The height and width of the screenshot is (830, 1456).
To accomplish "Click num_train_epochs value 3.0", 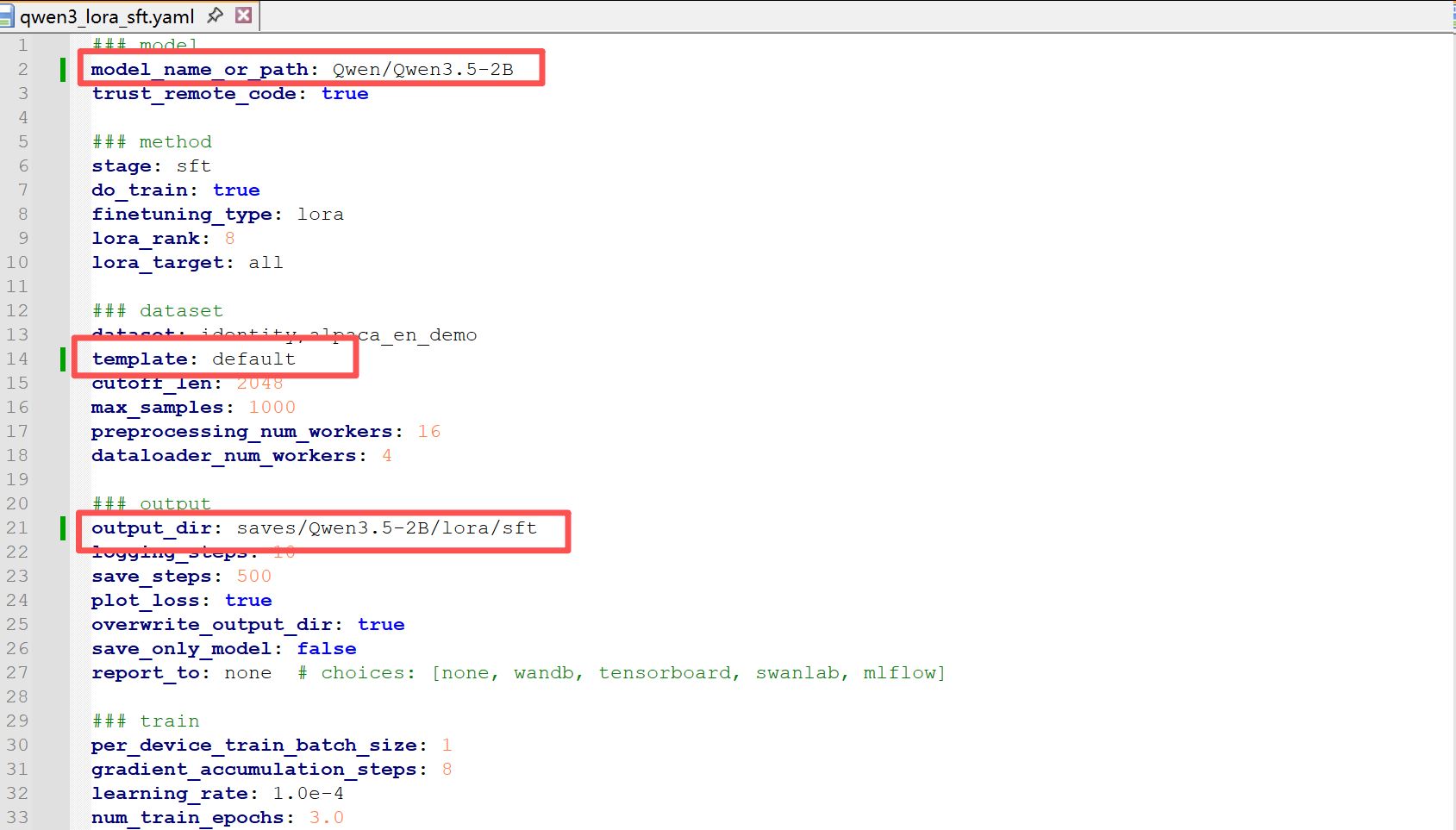I will (327, 818).
